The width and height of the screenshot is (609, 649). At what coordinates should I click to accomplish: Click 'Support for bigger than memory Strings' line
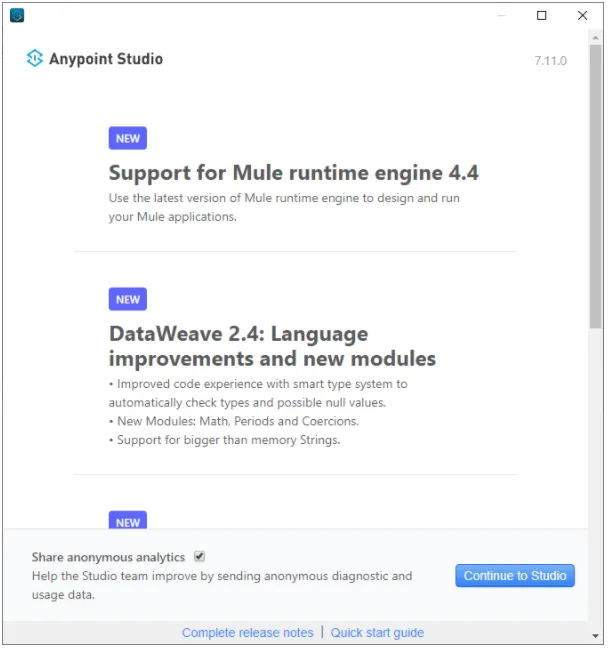(x=224, y=440)
